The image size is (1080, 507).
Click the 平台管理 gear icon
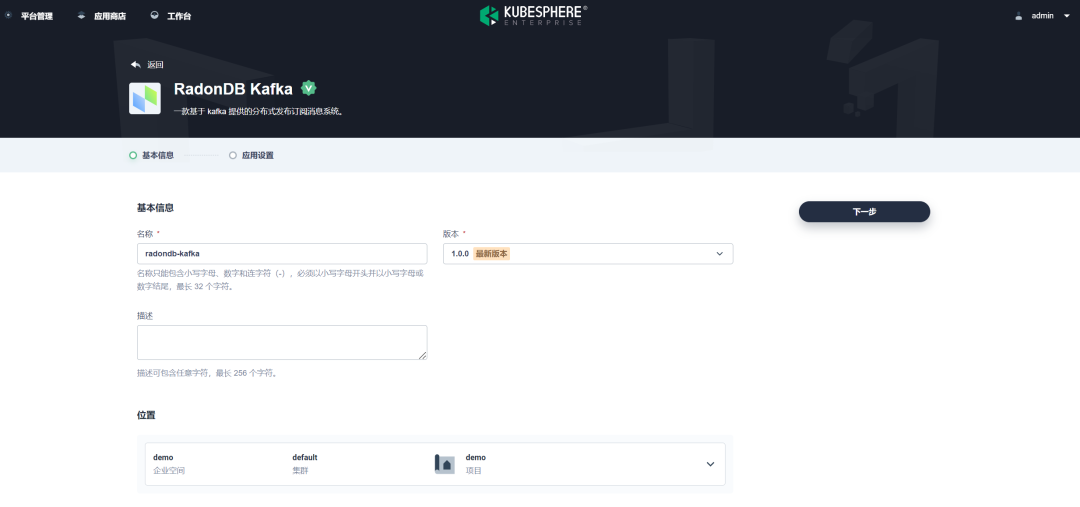point(8,15)
